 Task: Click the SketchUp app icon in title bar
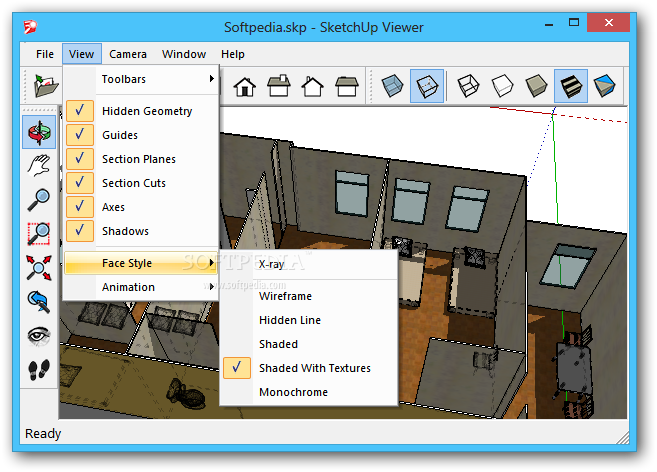[30, 27]
